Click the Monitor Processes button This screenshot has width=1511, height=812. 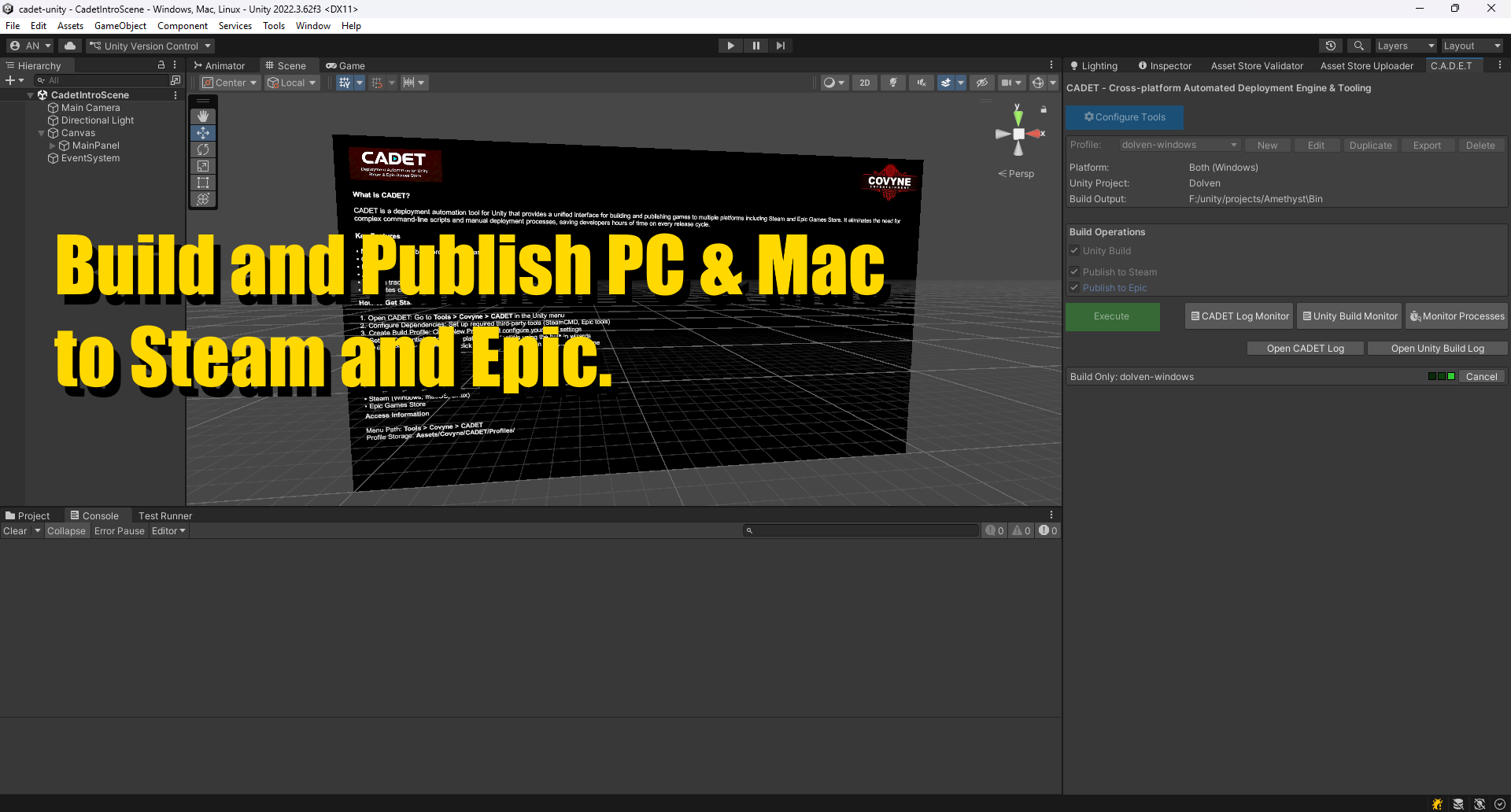pyautogui.click(x=1457, y=316)
